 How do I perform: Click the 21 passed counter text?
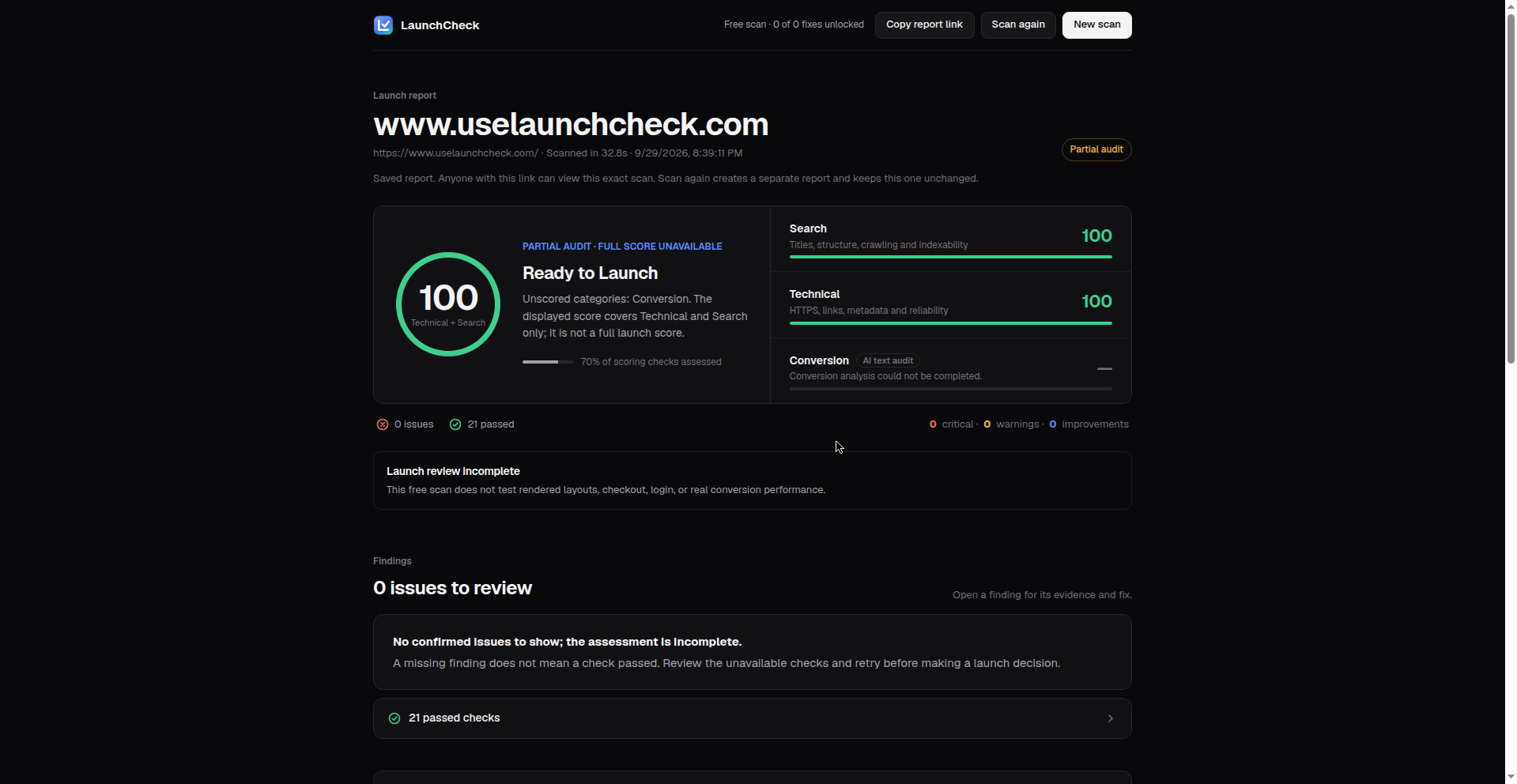(x=491, y=424)
